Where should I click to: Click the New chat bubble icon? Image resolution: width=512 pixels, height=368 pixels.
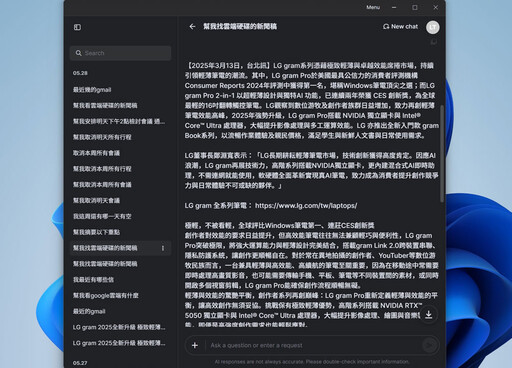click(x=386, y=26)
